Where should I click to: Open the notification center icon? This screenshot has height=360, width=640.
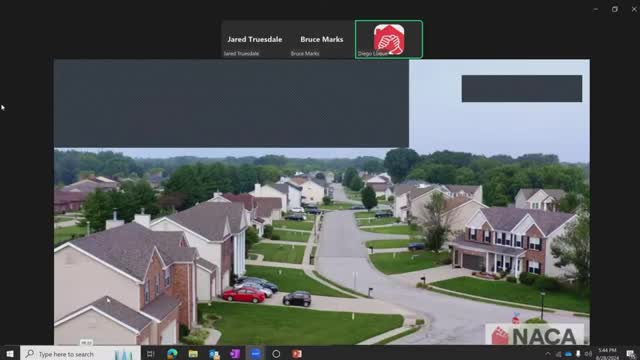pyautogui.click(x=631, y=354)
